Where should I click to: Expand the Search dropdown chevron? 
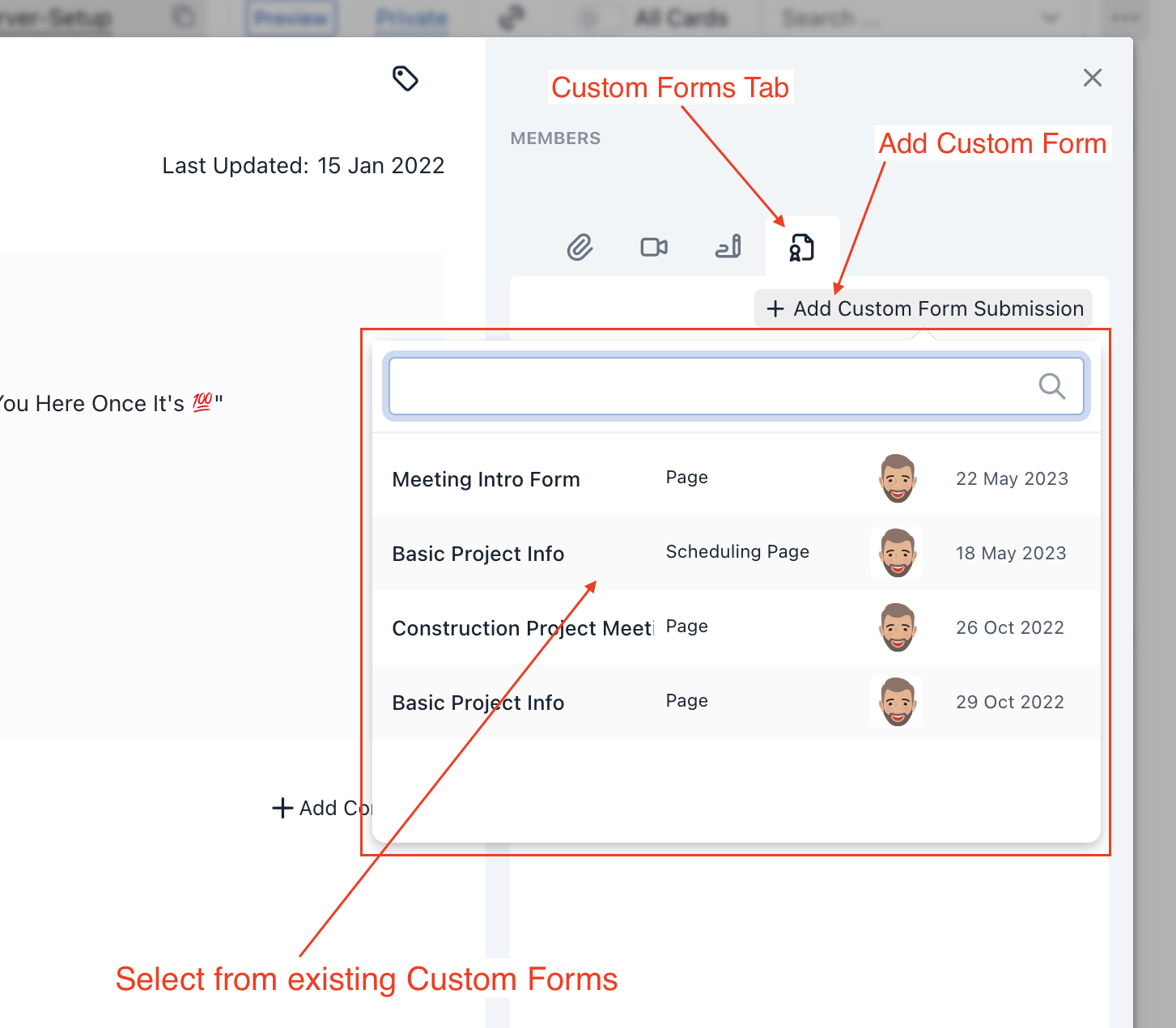1050,18
